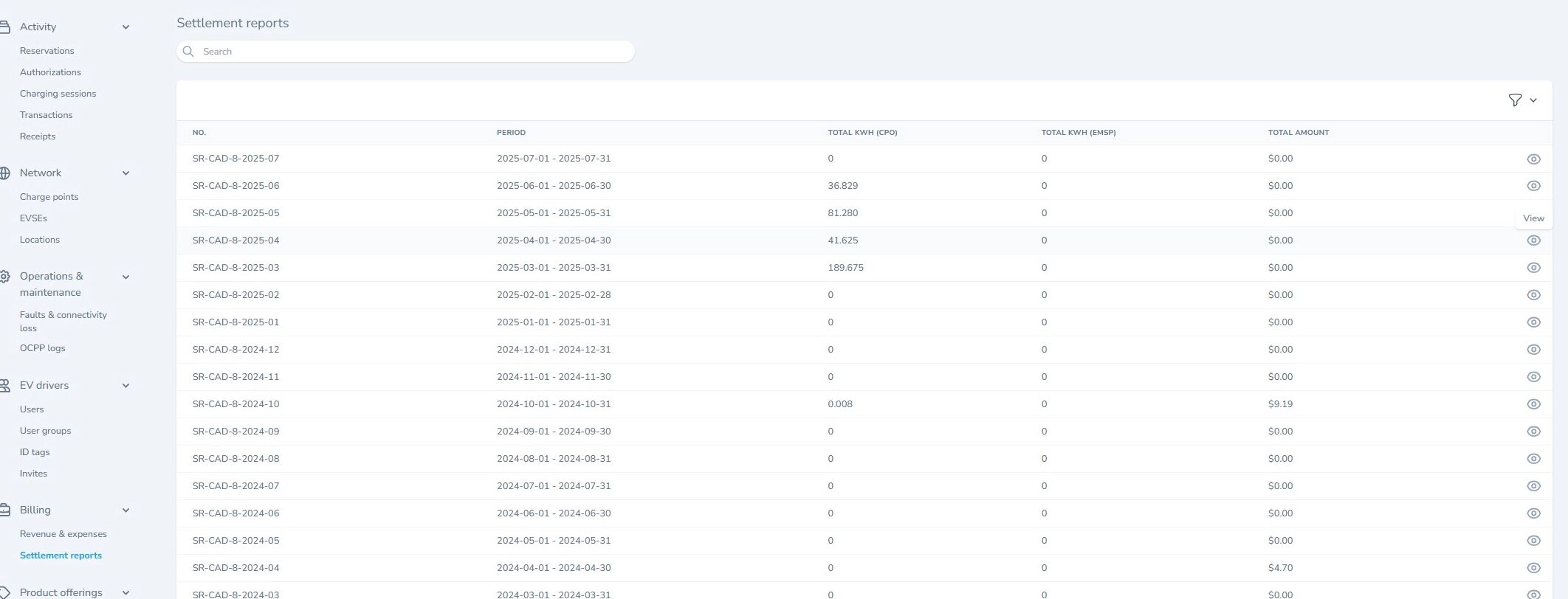
Task: Open Receipts page
Action: click(x=38, y=136)
